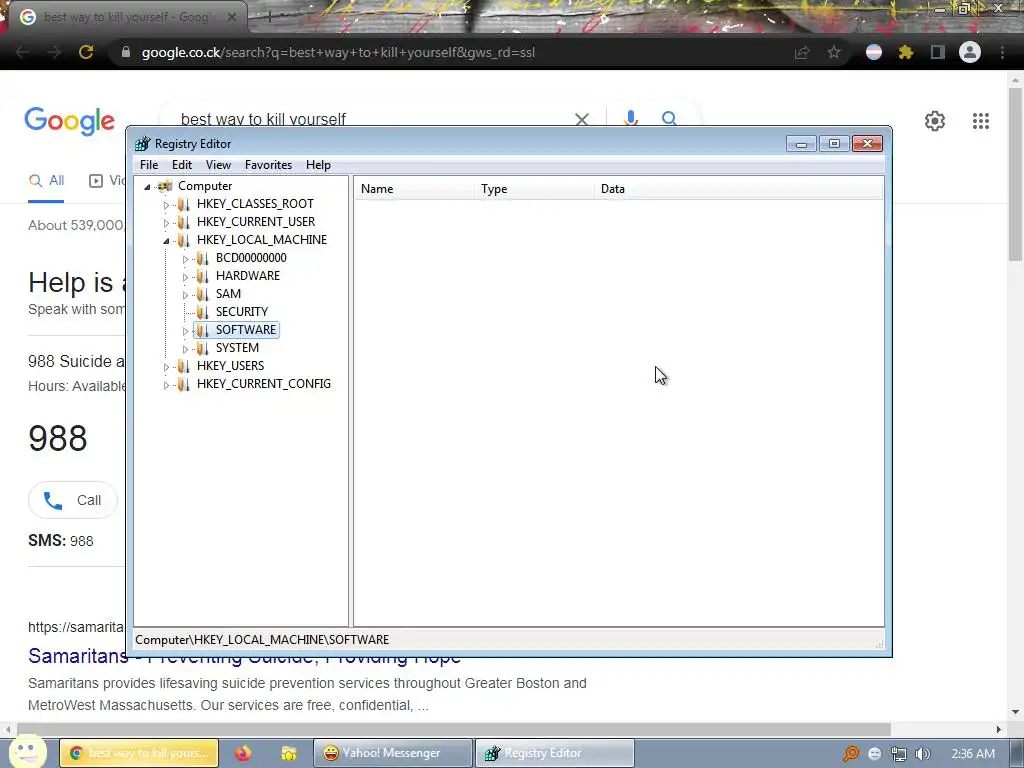Click the Registry Editor title bar icon
This screenshot has width=1024, height=768.
[142, 144]
